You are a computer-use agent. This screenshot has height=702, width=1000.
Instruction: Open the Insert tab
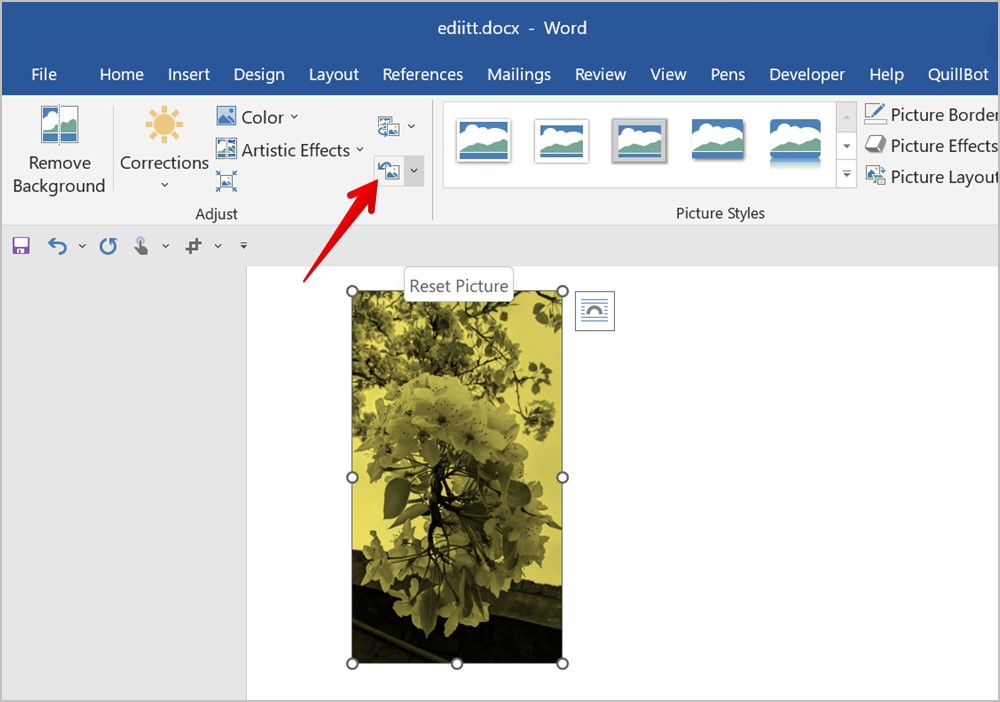(x=189, y=75)
